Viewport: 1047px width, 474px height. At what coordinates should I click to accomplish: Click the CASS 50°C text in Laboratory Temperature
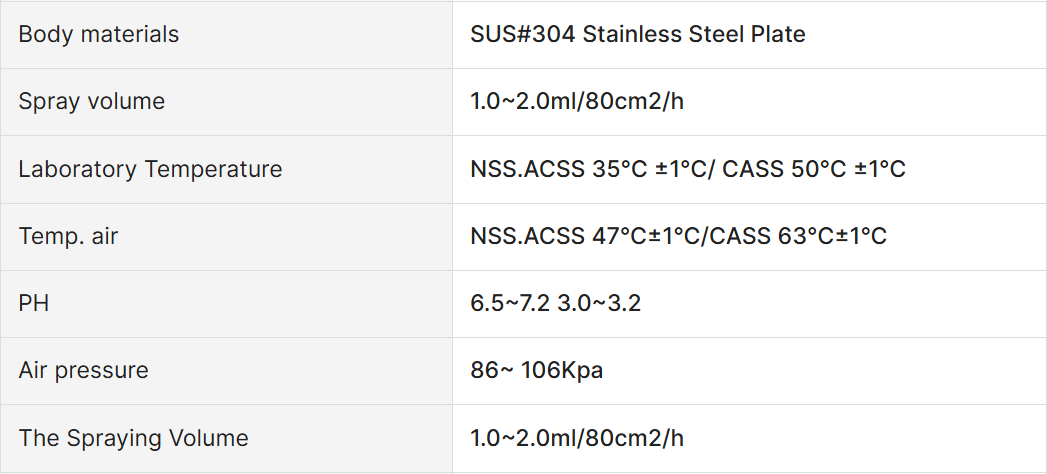785,169
